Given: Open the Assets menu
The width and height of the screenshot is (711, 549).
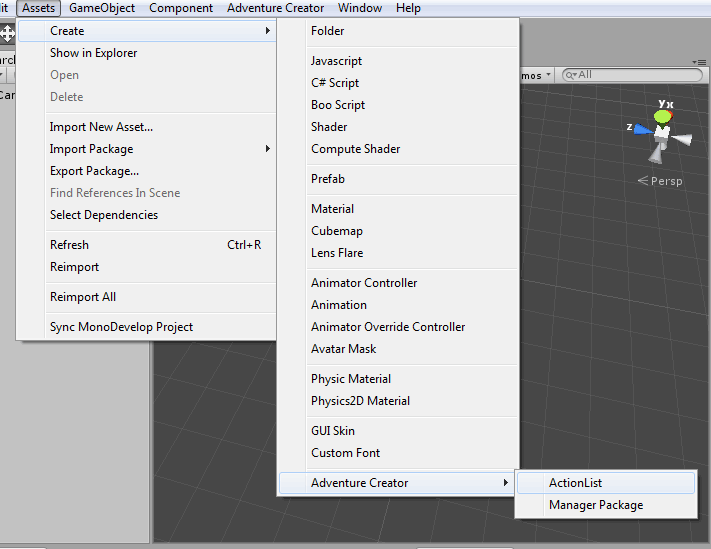Looking at the screenshot, I should [x=39, y=8].
